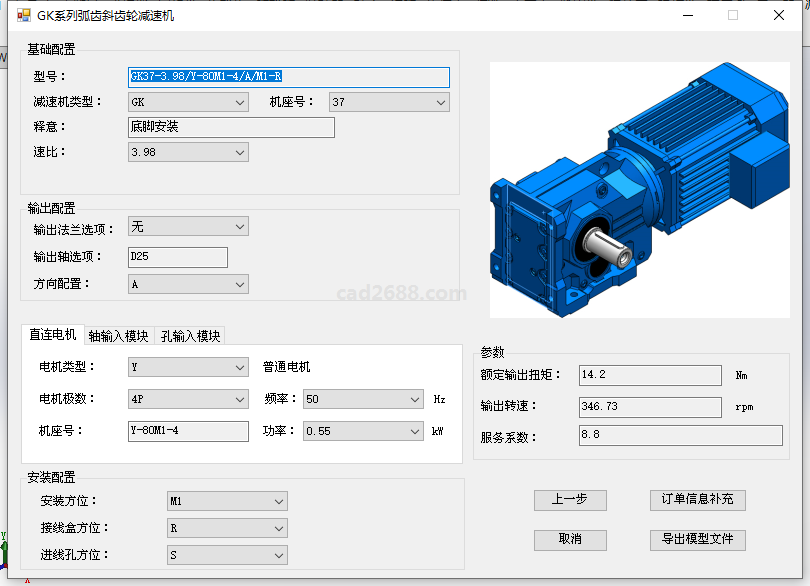Switch to the 轴输入模块 tab
Image resolution: width=810 pixels, height=586 pixels.
(118, 335)
